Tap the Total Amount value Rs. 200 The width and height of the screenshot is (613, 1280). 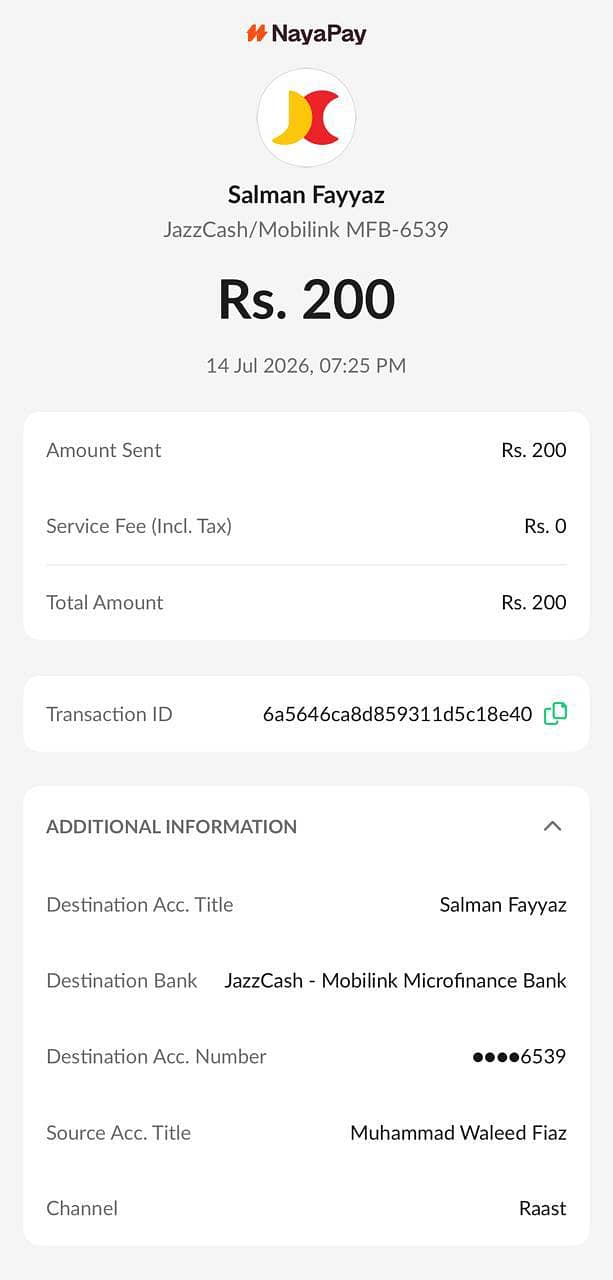click(x=534, y=602)
